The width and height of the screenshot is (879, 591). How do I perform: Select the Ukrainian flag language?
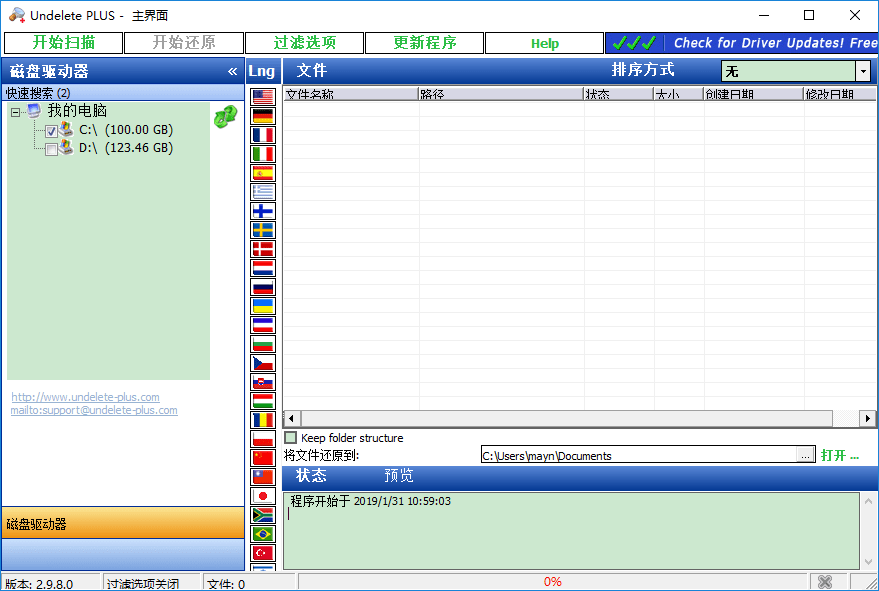(263, 306)
